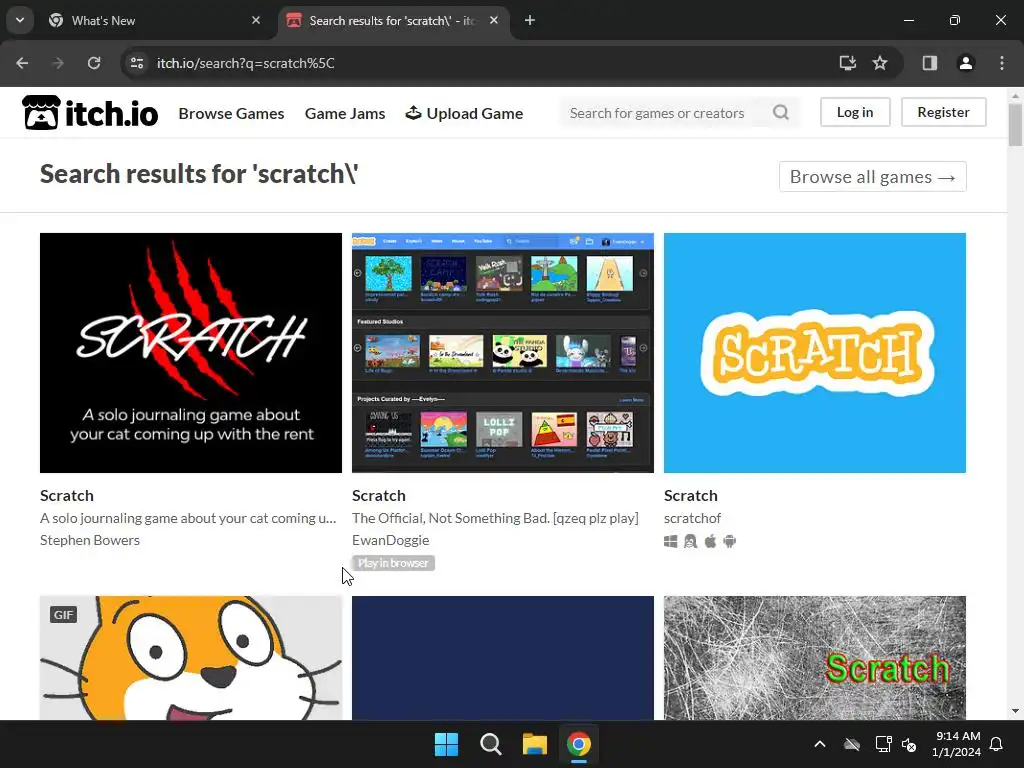Click the Upload Game arrow icon
1024x768 pixels.
(413, 112)
